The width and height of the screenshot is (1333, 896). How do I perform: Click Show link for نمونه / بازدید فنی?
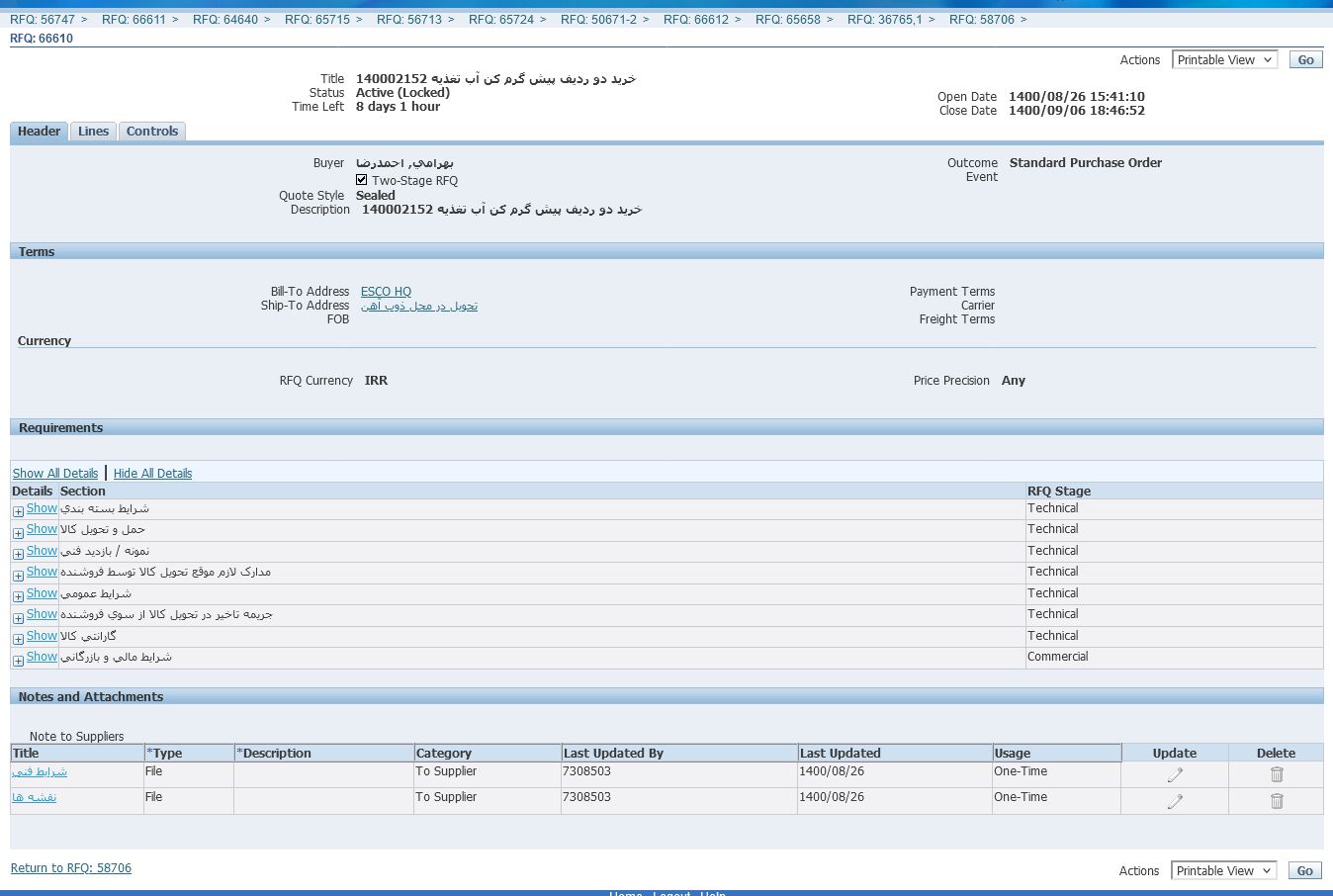click(42, 551)
